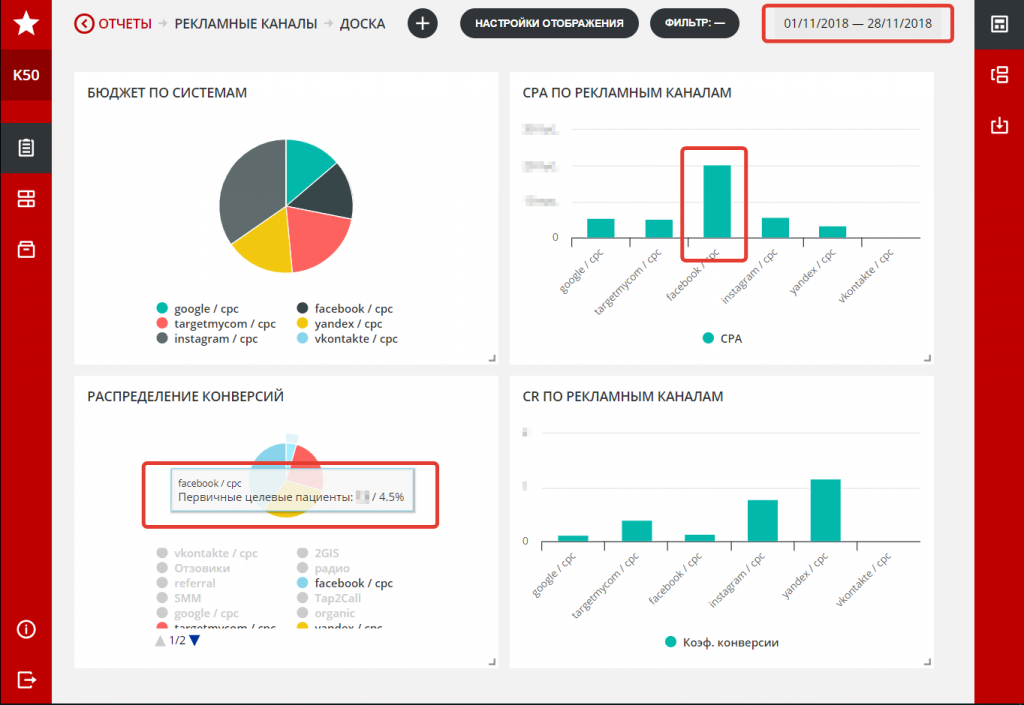
Task: Click the instagram / cpc bar in CPA chart
Action: click(x=775, y=228)
